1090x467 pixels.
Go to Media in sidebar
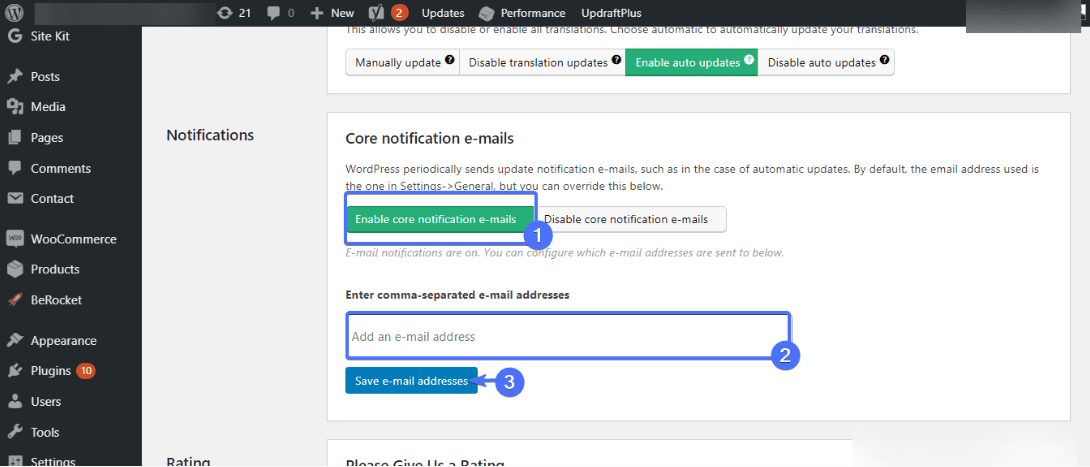[48, 107]
